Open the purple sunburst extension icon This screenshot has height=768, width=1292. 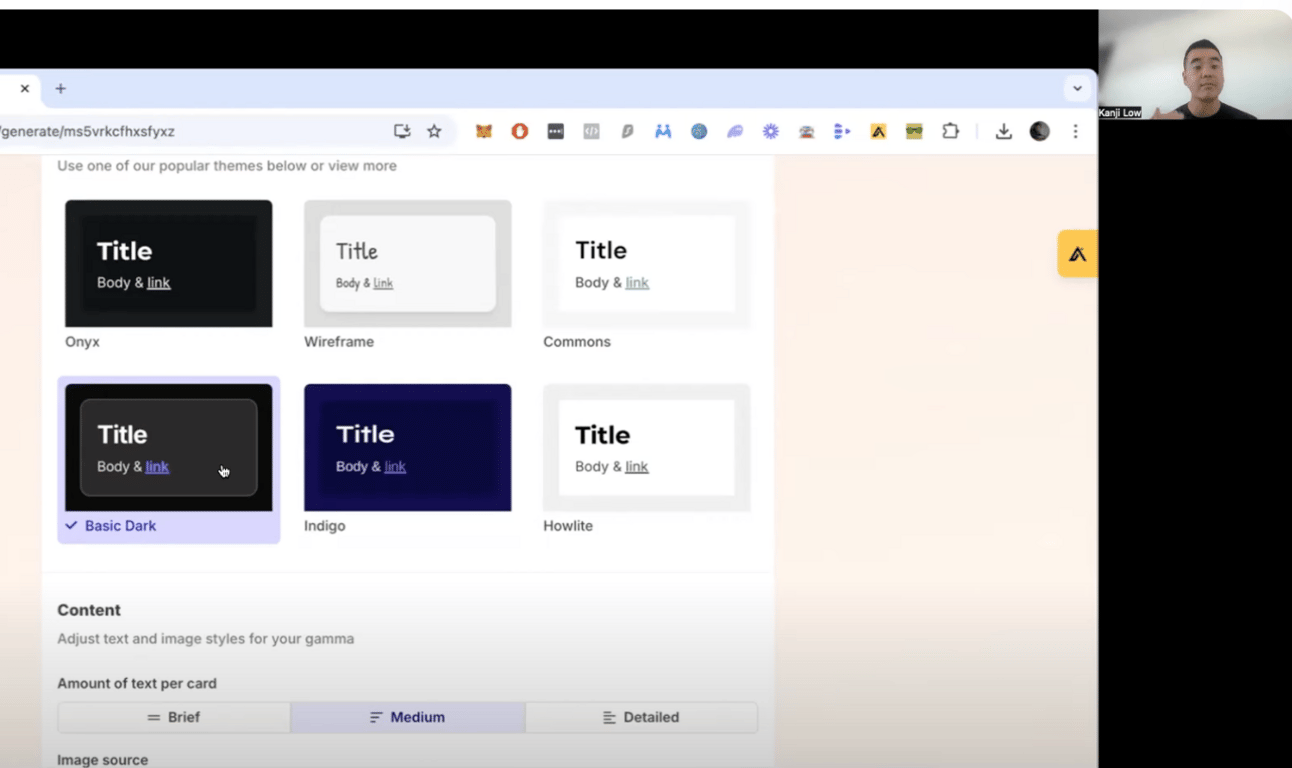771,131
